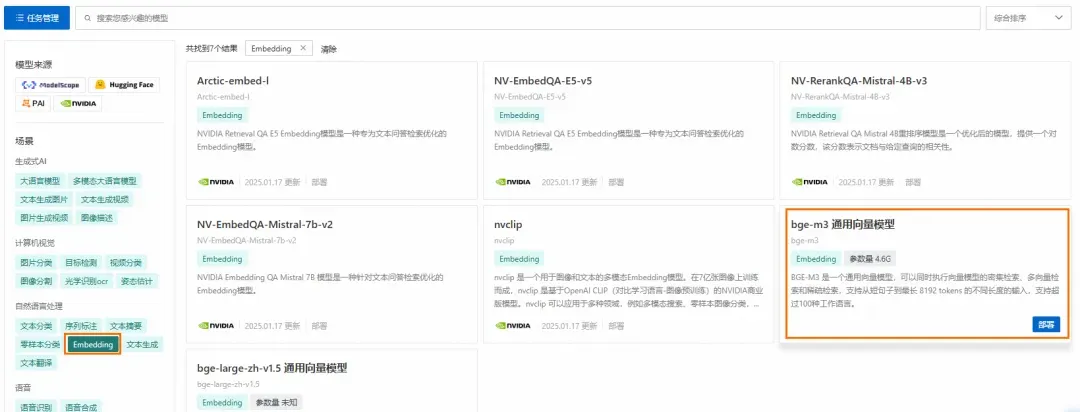Select the 文本翻译 NLP tag

pos(37,362)
